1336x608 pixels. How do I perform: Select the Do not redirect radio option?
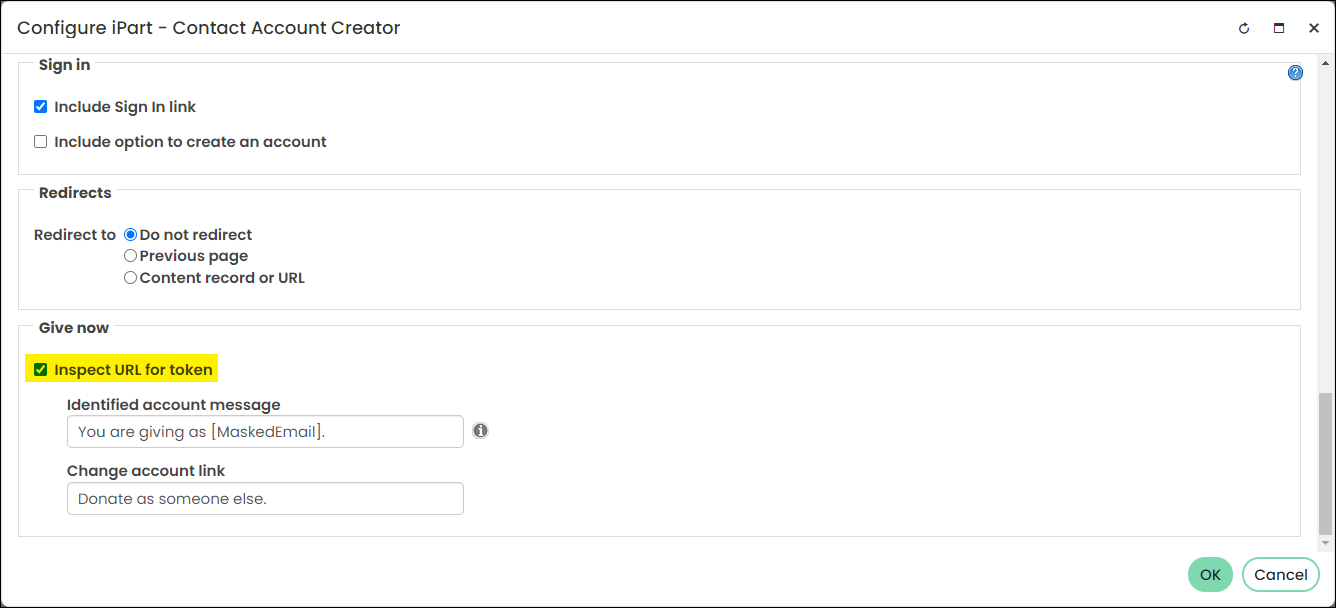click(x=130, y=235)
